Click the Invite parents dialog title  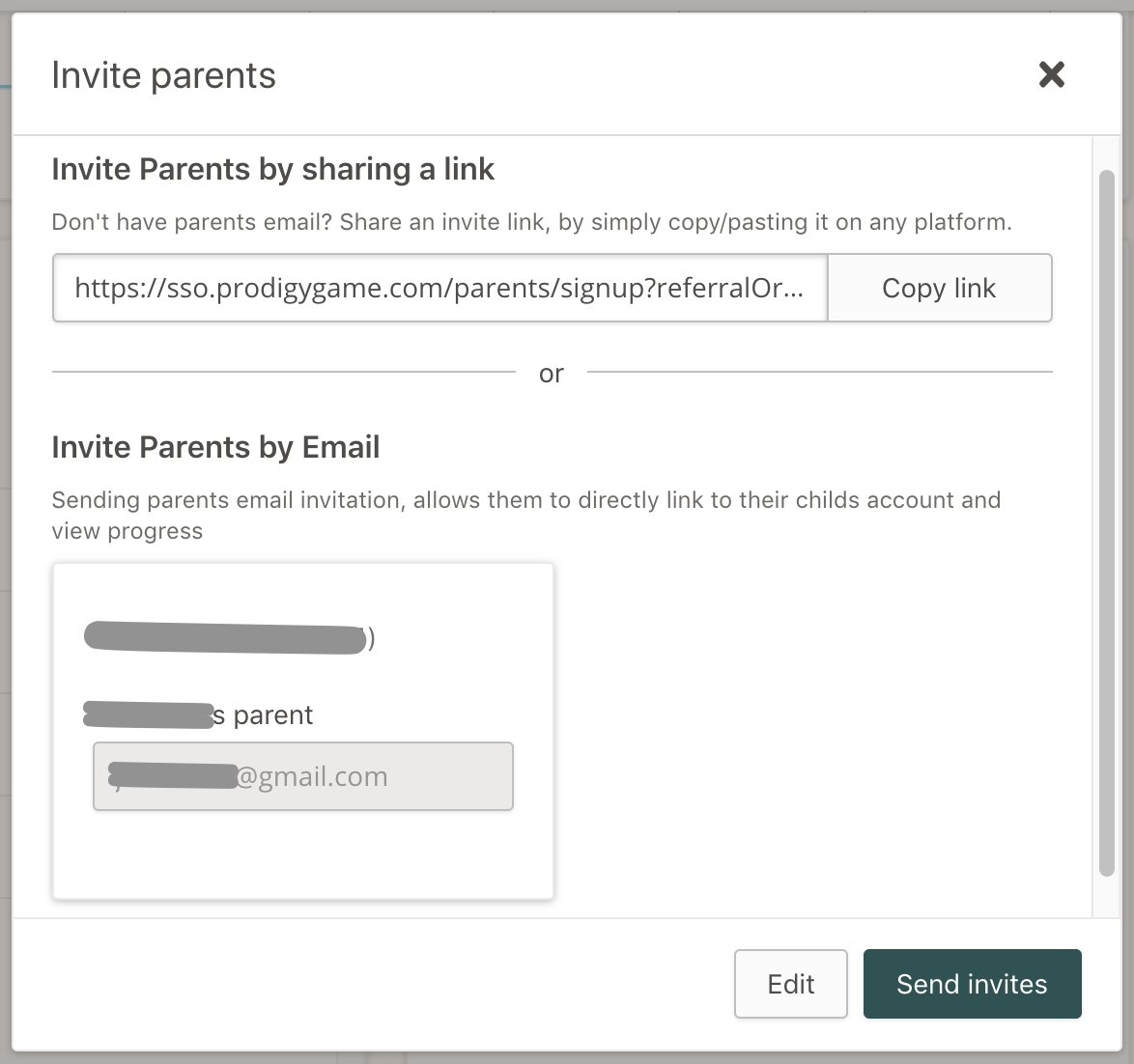[x=163, y=74]
